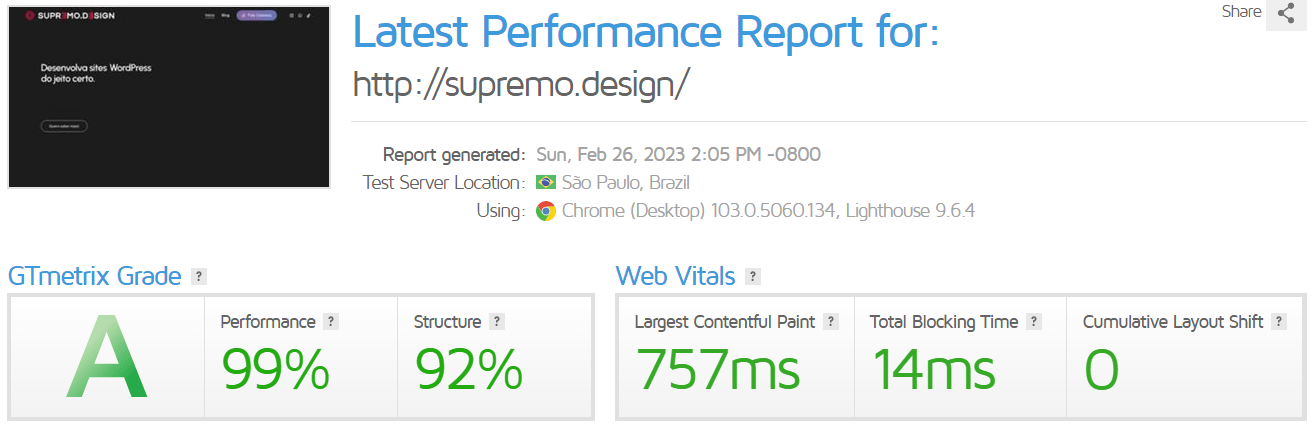This screenshot has height=429, width=1315.
Task: Click the Structure question mark icon
Action: point(497,322)
